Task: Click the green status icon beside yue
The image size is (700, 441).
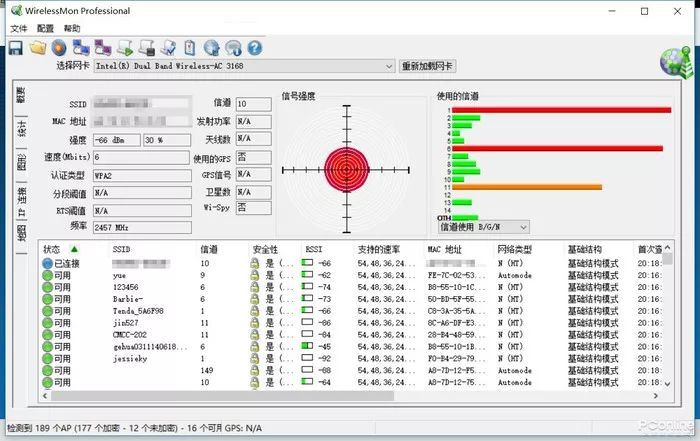Action: (x=47, y=274)
